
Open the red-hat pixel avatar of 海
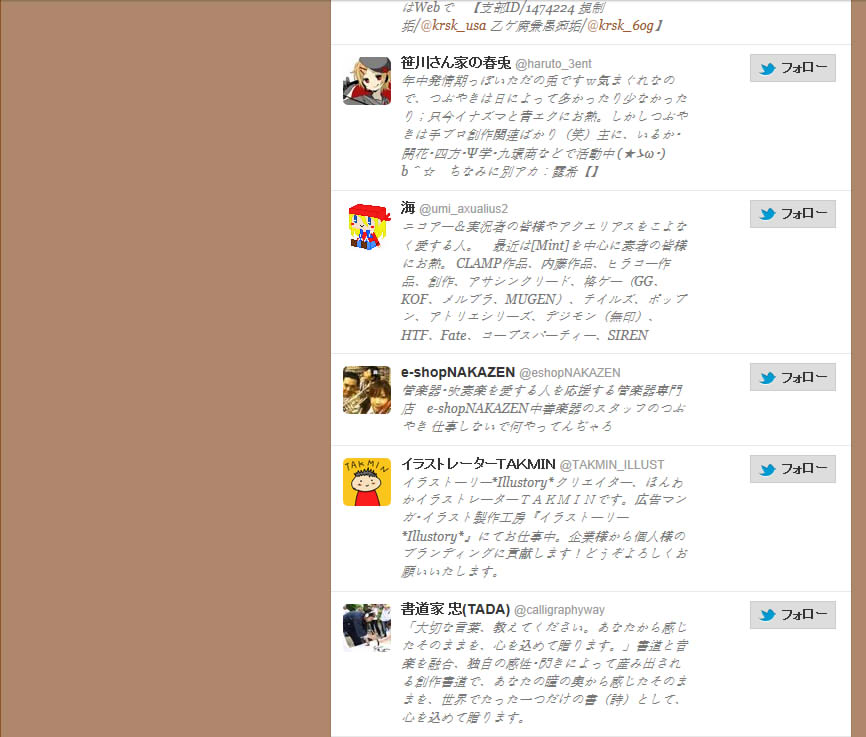click(367, 227)
